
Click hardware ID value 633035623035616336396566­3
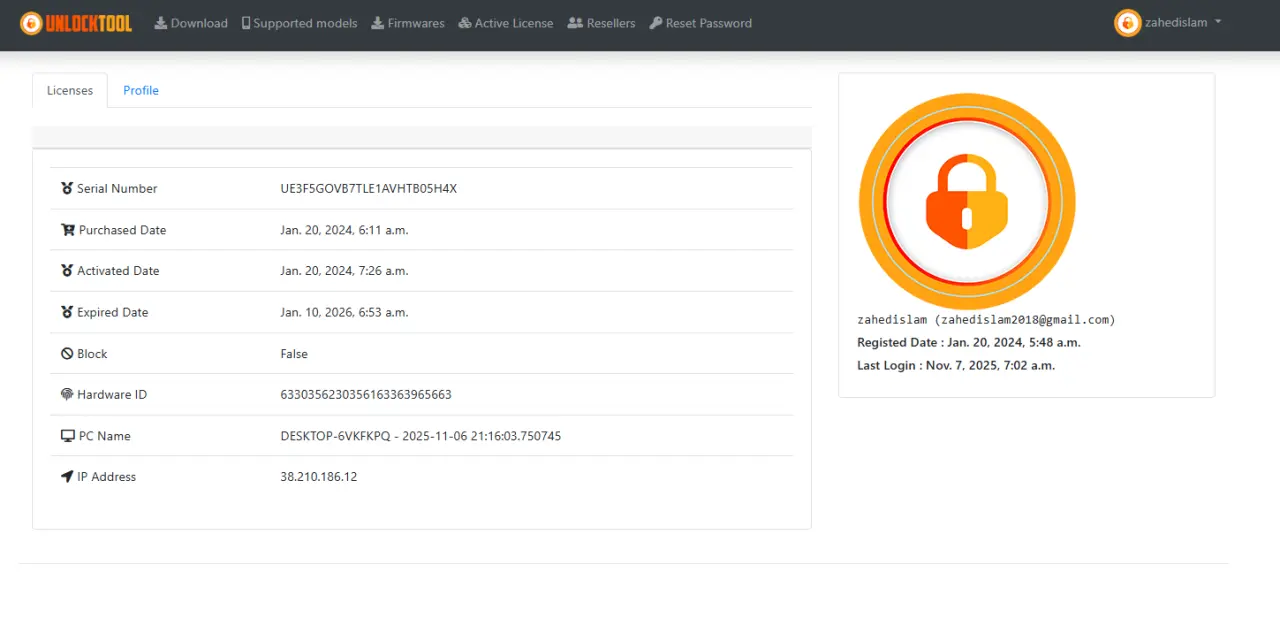(366, 395)
